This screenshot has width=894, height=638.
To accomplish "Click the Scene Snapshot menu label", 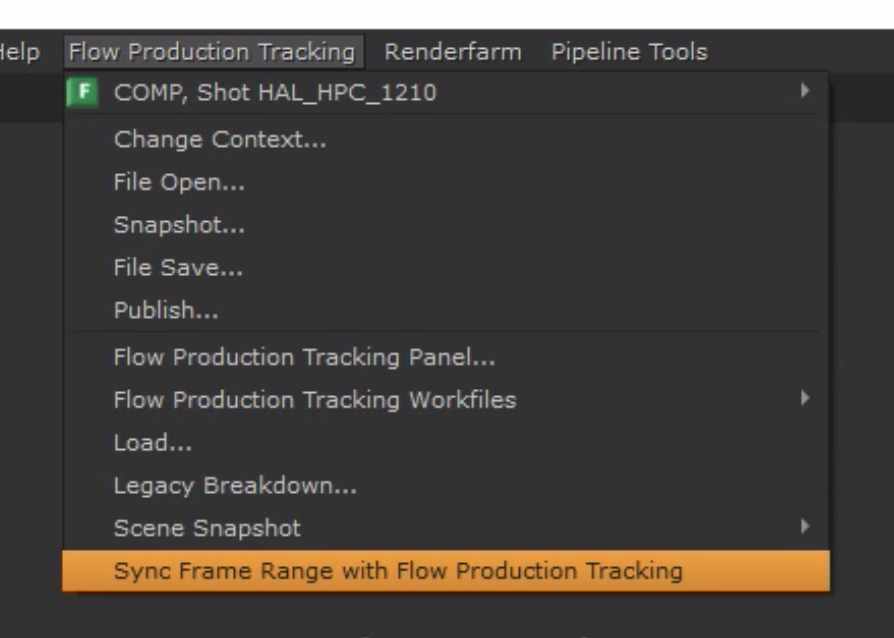I will (x=207, y=528).
